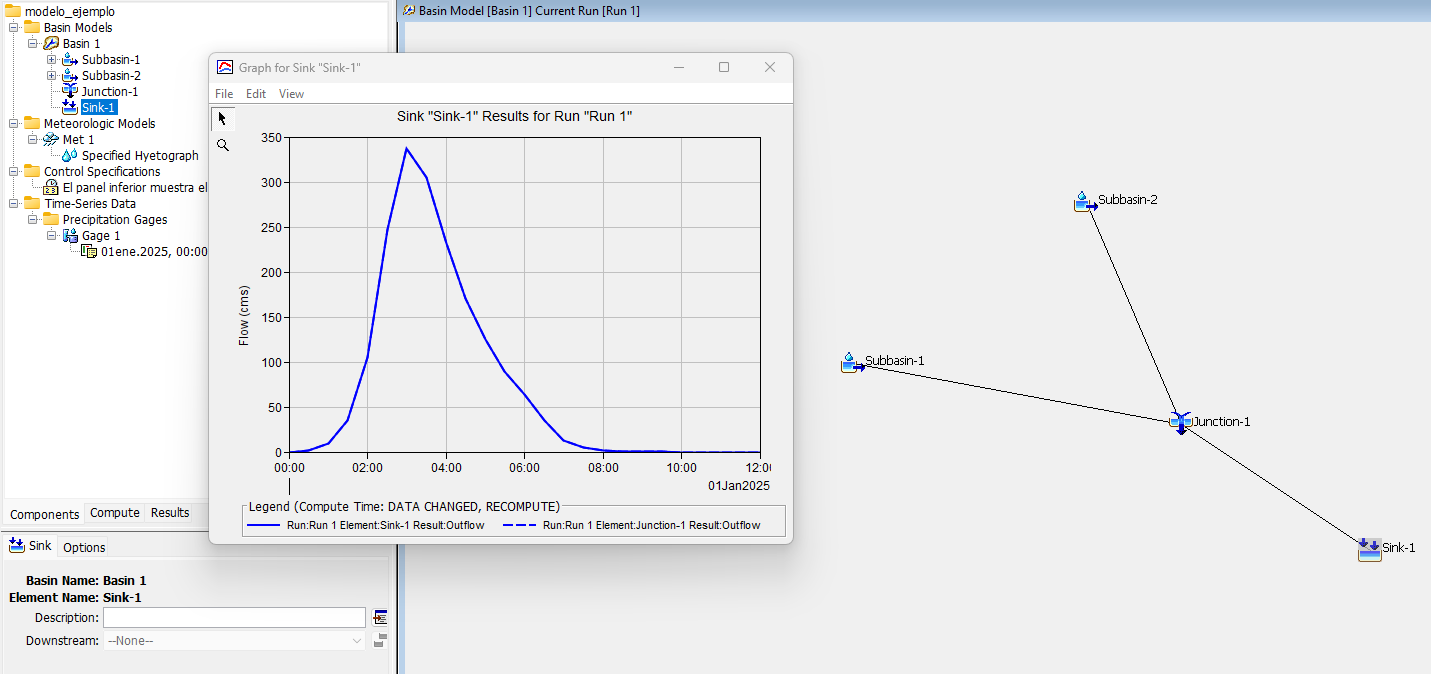Click the Subbasin-2 icon on basin map
Viewport: 1431px width, 674px height.
click(x=1083, y=202)
